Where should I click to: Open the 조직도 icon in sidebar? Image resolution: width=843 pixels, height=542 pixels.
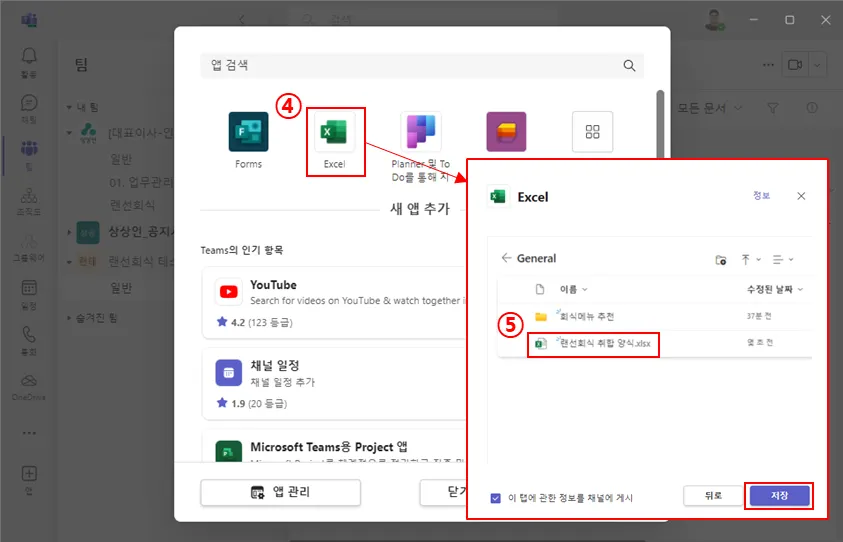(x=29, y=202)
